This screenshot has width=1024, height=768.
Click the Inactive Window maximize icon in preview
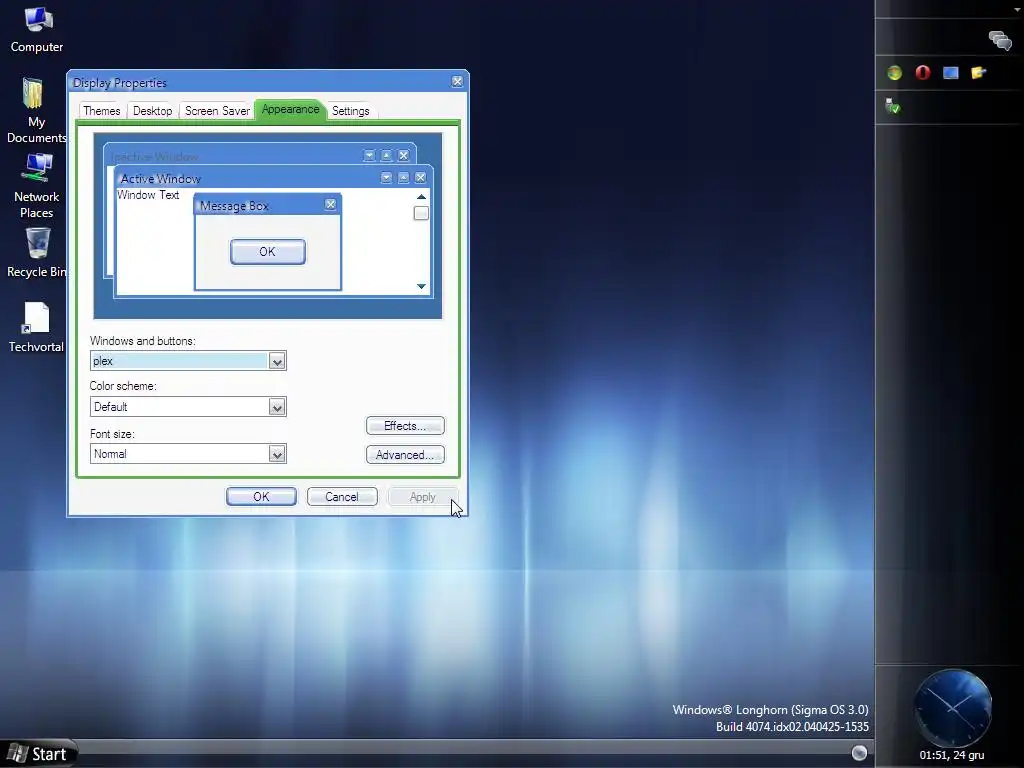click(x=387, y=155)
